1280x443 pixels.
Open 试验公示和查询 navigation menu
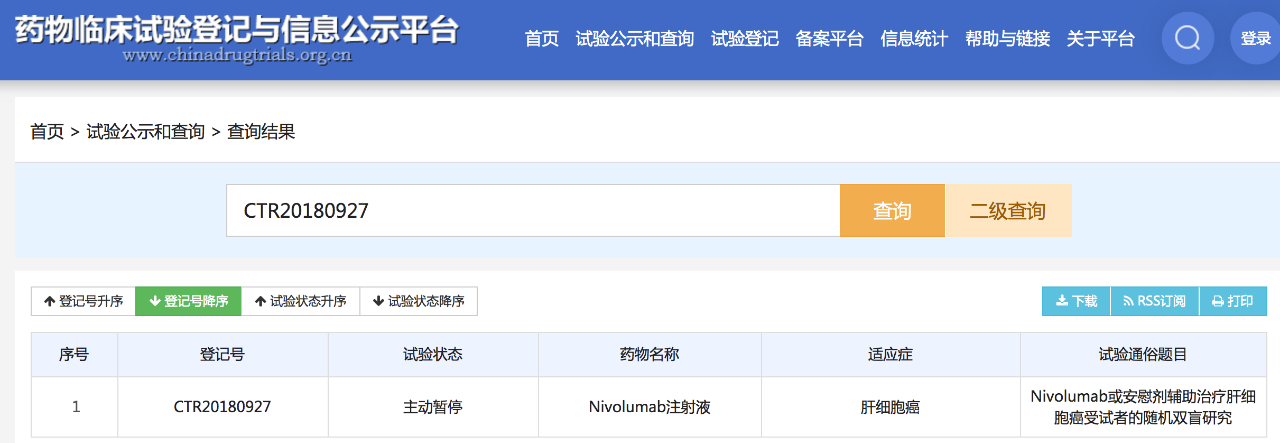pyautogui.click(x=635, y=39)
